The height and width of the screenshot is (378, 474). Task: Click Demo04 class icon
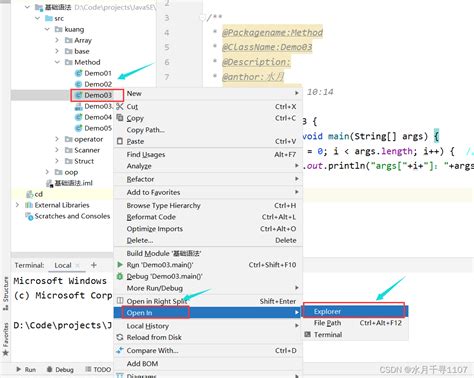(79, 117)
